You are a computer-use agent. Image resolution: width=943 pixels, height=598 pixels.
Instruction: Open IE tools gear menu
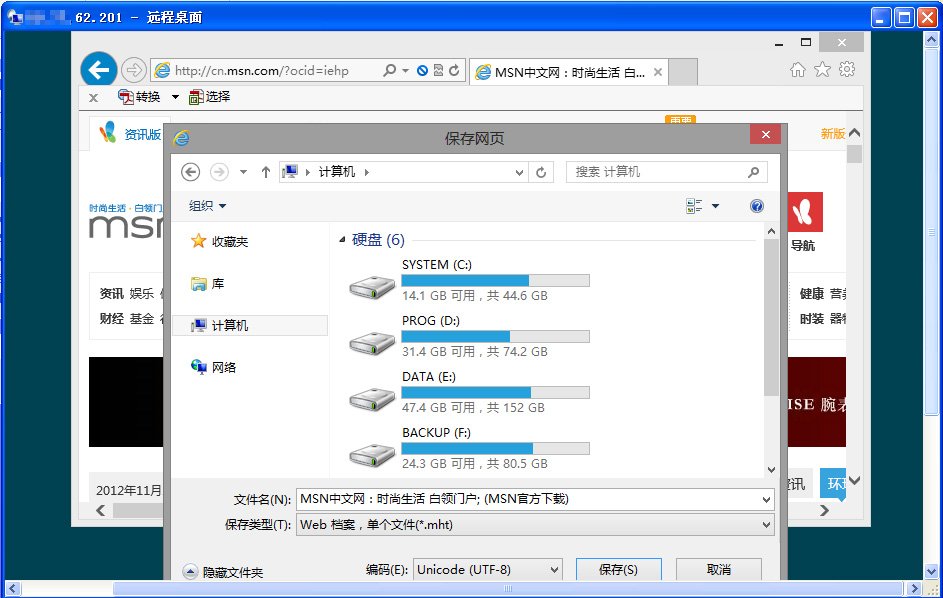[847, 69]
